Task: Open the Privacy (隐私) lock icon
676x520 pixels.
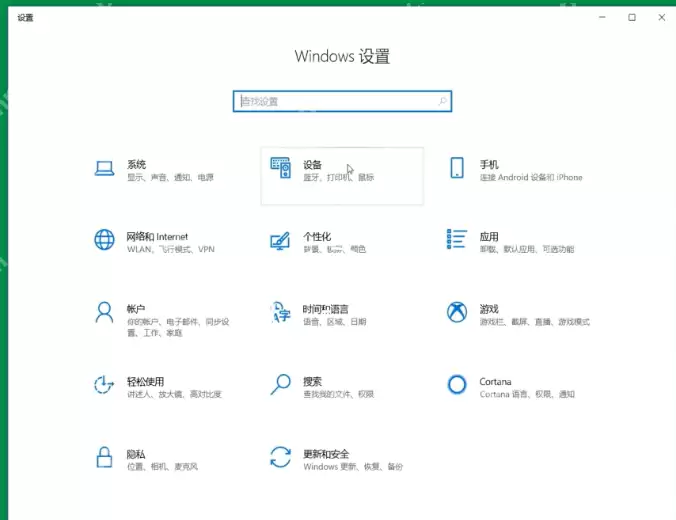Action: pyautogui.click(x=104, y=457)
